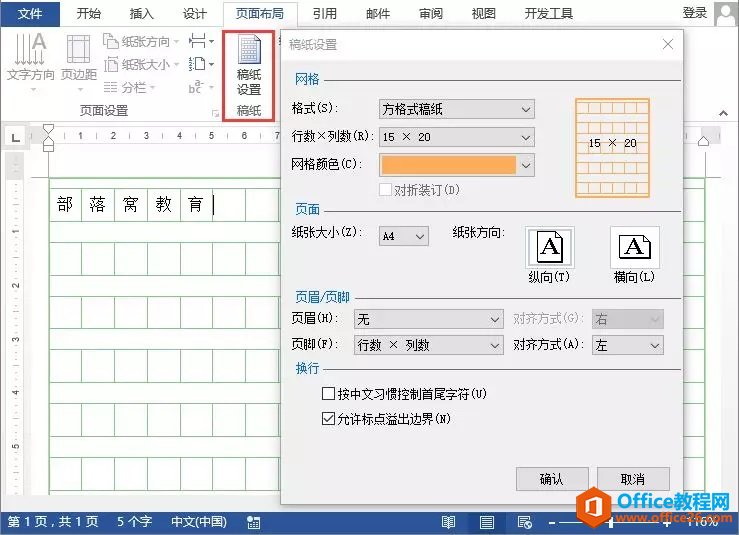The width and height of the screenshot is (739, 535).
Task: Click the user account avatar icon
Action: [726, 14]
